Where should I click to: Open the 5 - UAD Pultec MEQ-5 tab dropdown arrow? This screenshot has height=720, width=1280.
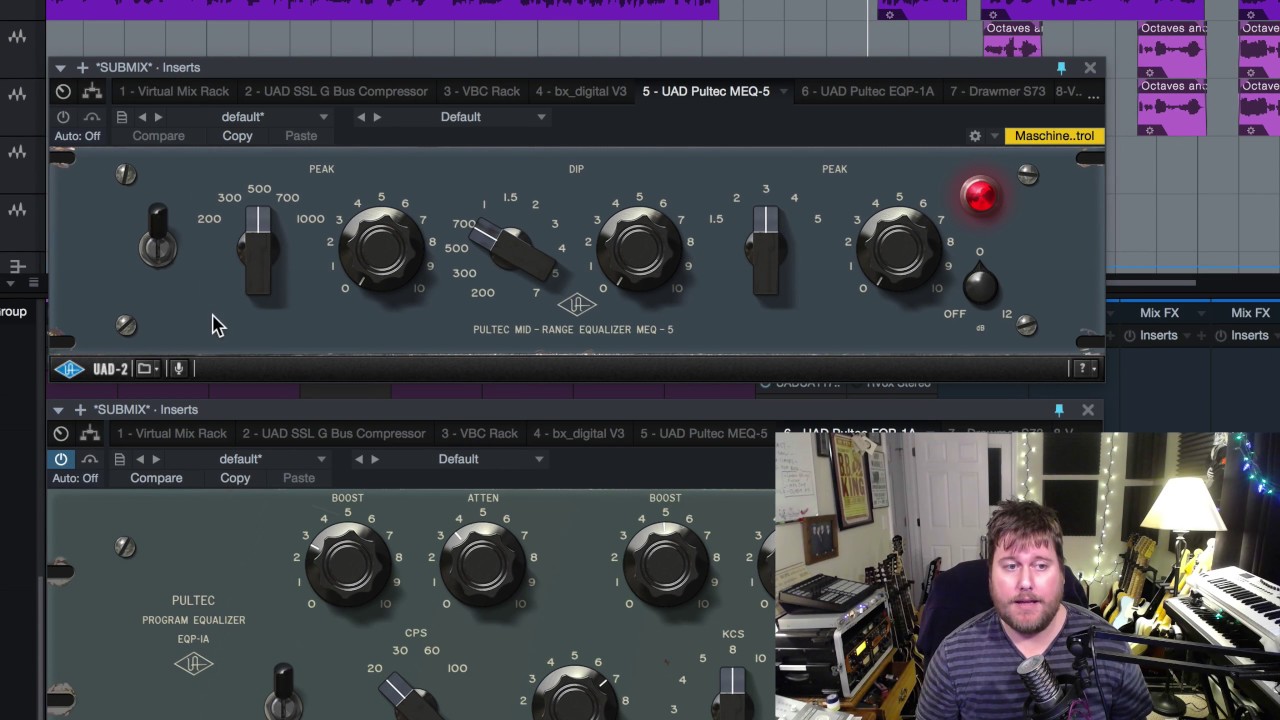783,91
